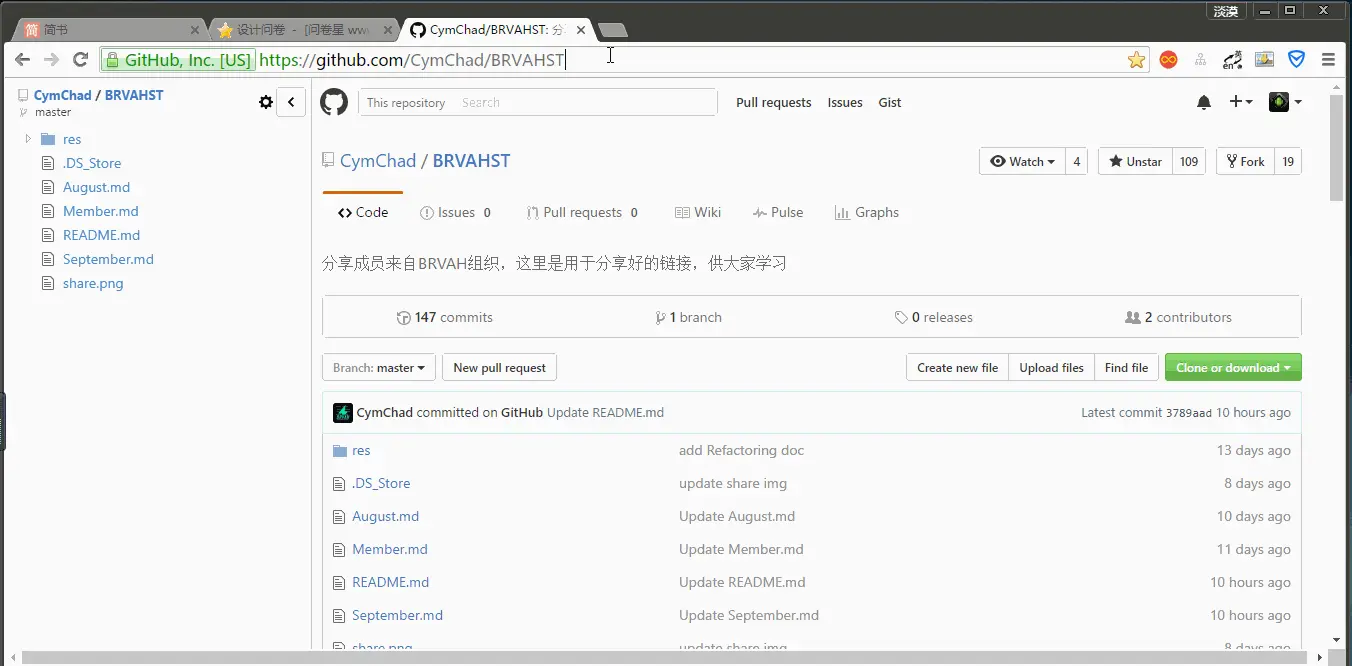Open the user avatar menu
The width and height of the screenshot is (1352, 666).
[x=1285, y=102]
